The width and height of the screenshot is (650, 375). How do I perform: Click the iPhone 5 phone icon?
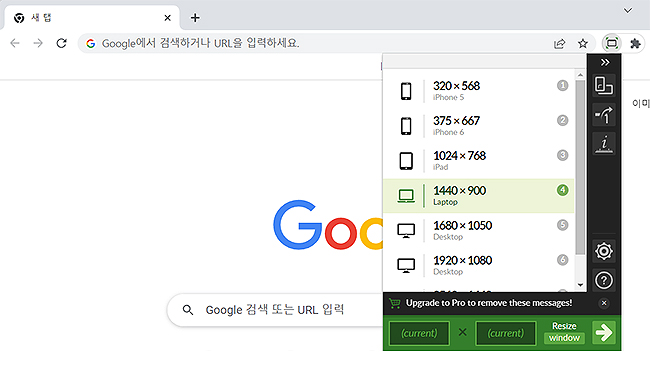tap(406, 91)
